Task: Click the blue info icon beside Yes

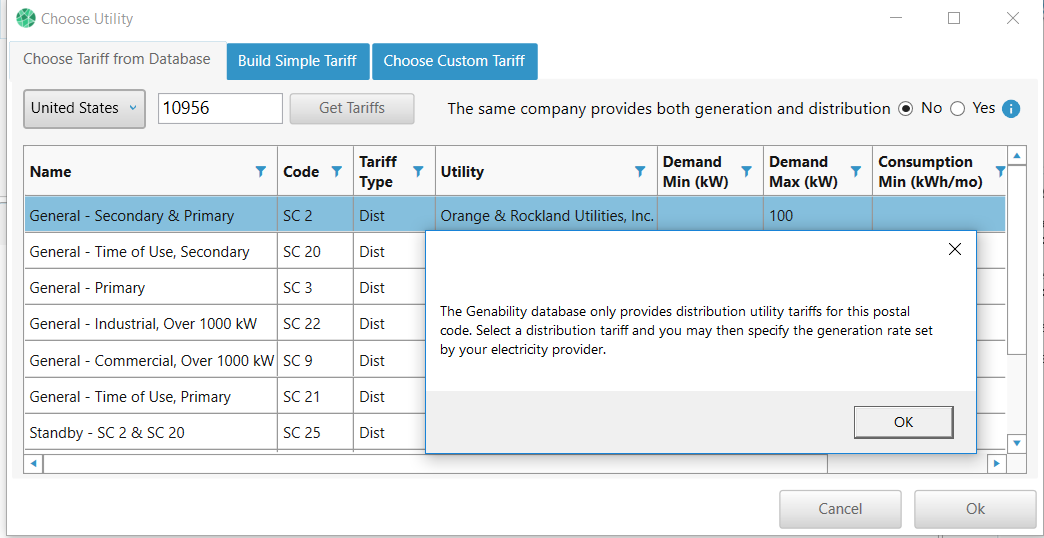Action: 1011,109
